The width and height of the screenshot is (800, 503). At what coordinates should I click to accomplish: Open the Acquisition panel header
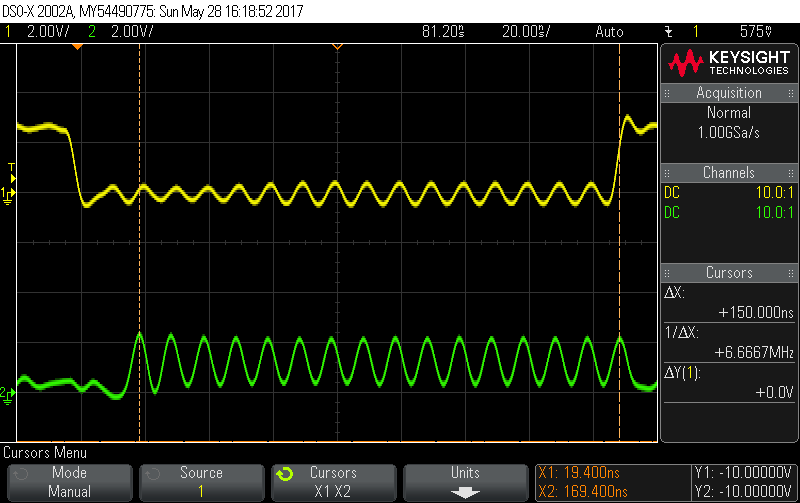click(x=729, y=93)
